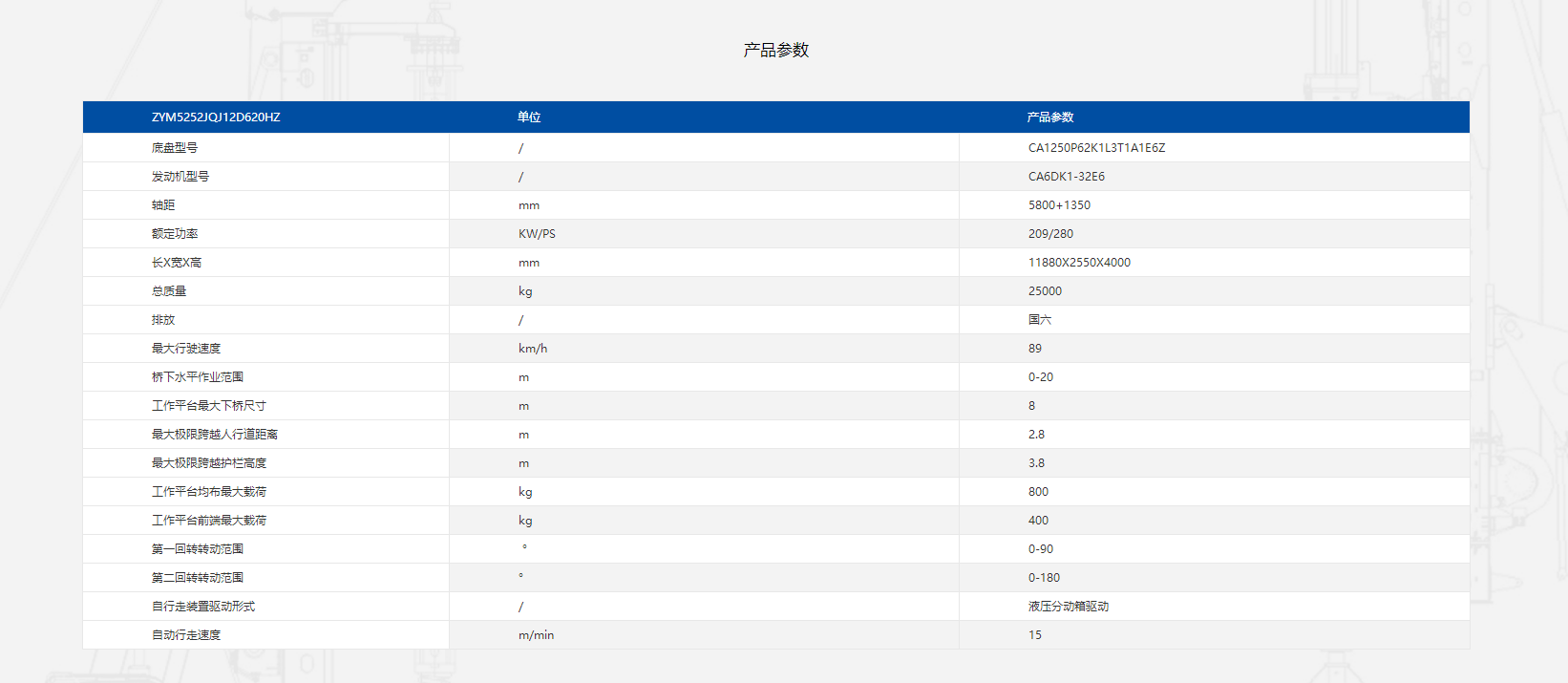
Task: Select the 工作平台均布最大载荷 row label
Action: [209, 492]
